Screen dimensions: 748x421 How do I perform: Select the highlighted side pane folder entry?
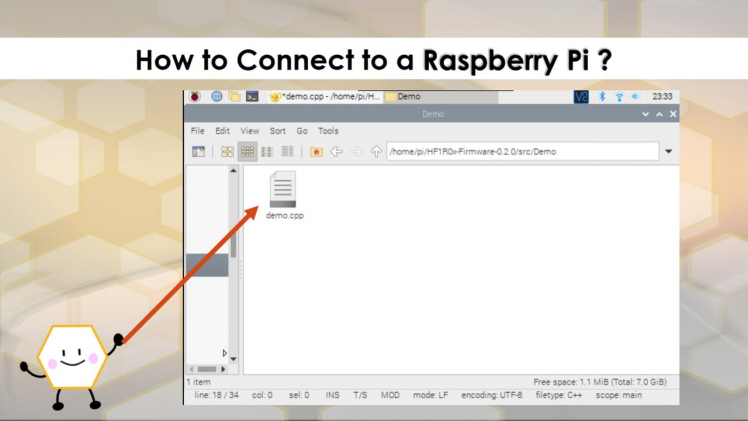click(207, 265)
